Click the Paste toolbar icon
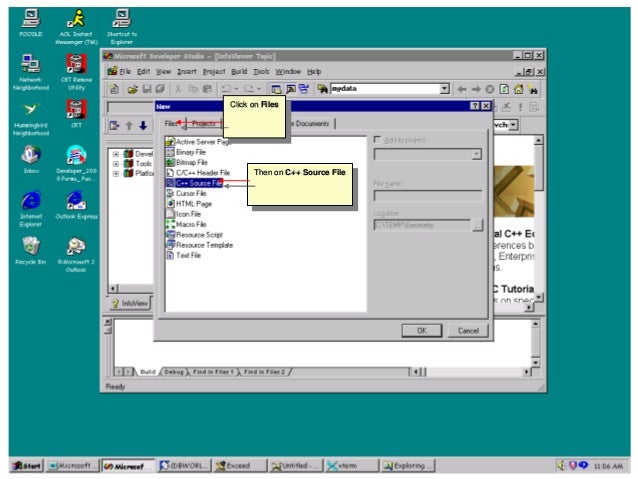This screenshot has height=479, width=638. [x=207, y=89]
